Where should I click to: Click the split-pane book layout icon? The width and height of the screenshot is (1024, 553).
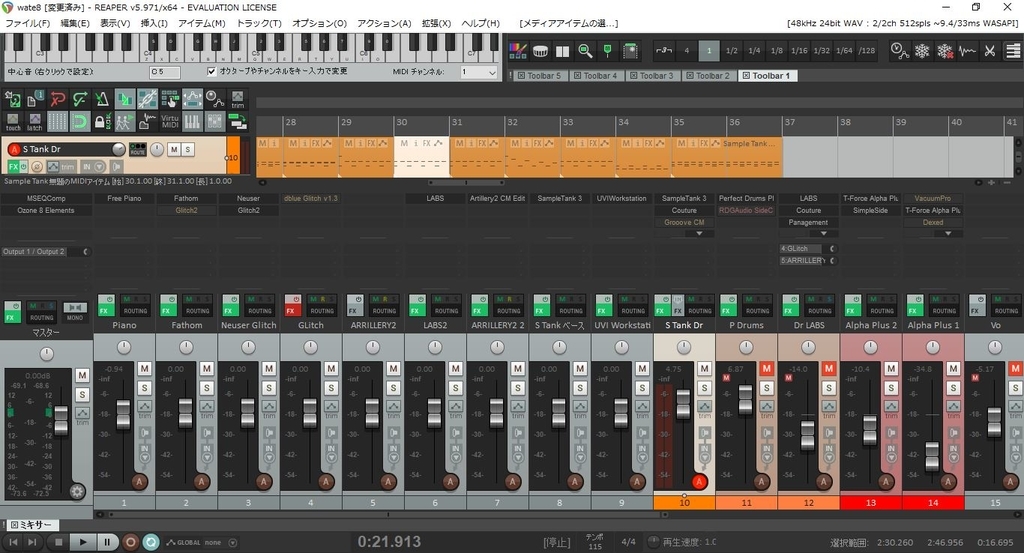click(x=562, y=50)
